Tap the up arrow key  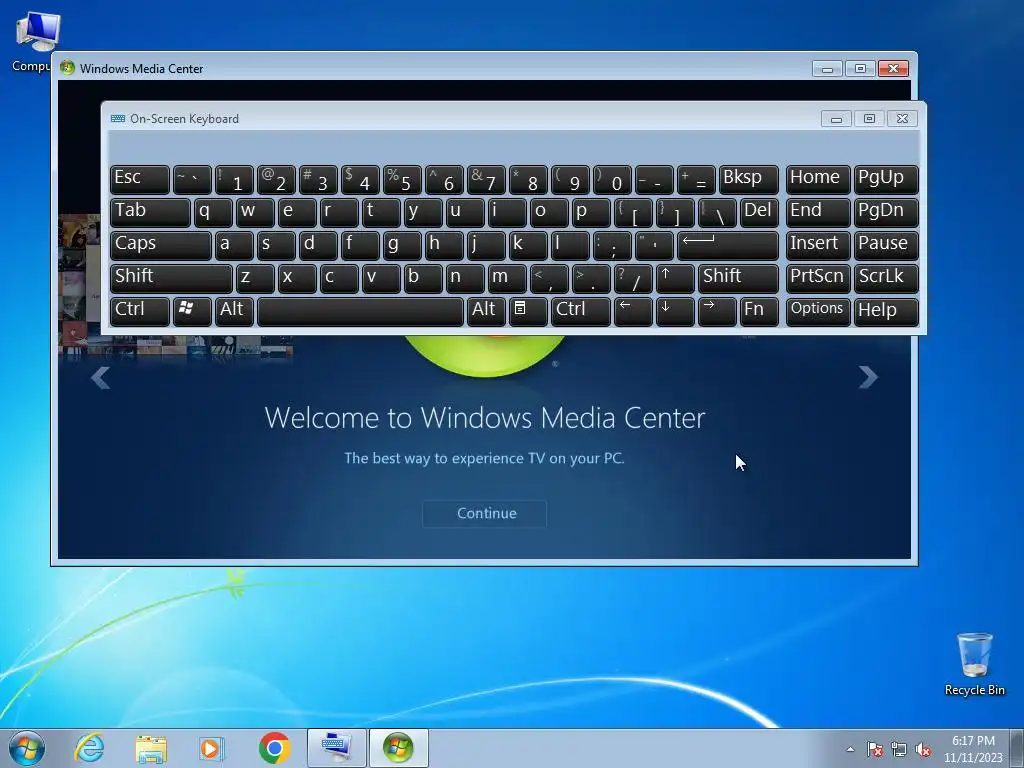pos(675,278)
